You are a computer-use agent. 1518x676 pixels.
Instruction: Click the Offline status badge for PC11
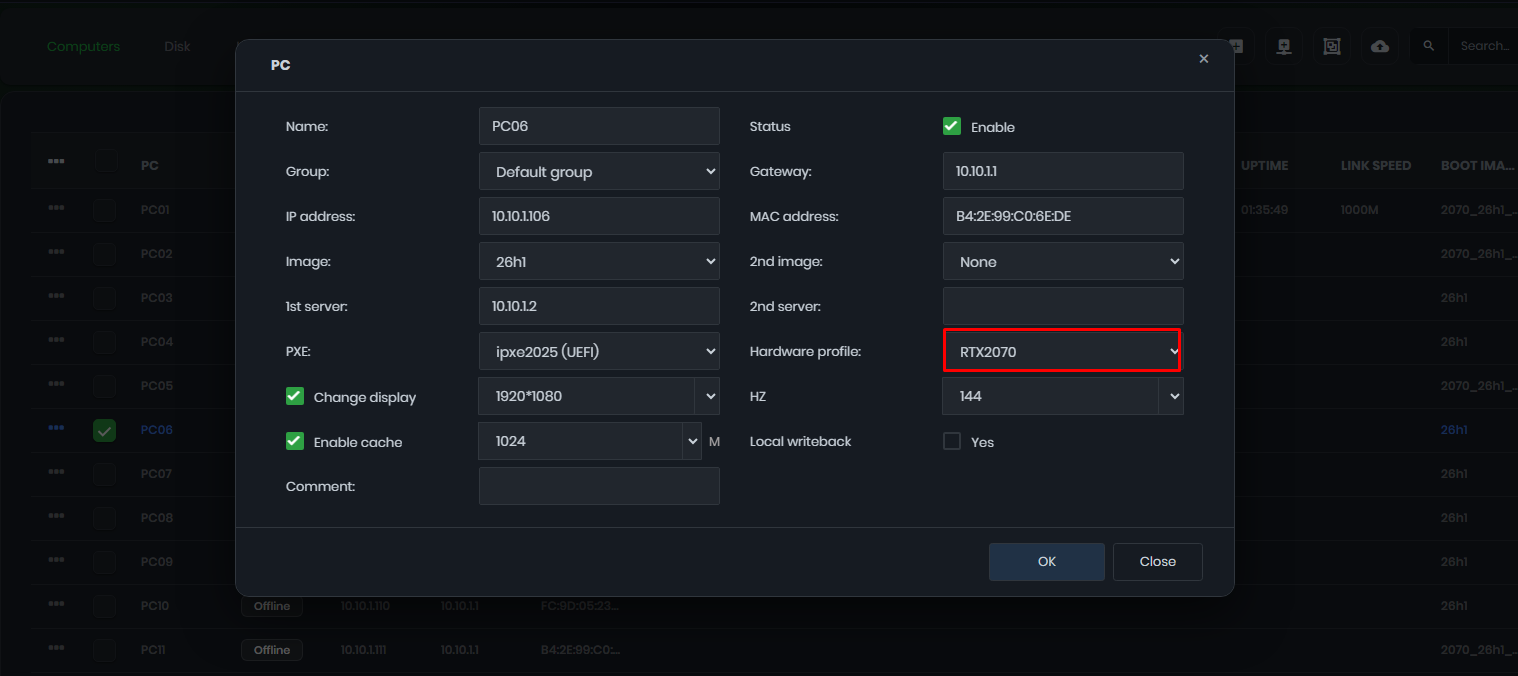click(x=272, y=650)
